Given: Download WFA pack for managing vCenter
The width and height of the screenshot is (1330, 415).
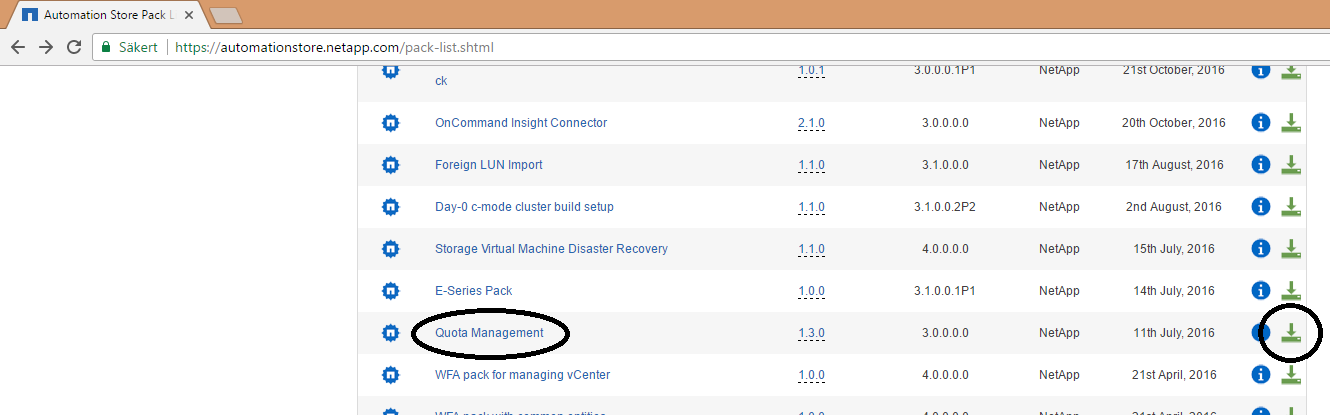Looking at the screenshot, I should point(1291,375).
